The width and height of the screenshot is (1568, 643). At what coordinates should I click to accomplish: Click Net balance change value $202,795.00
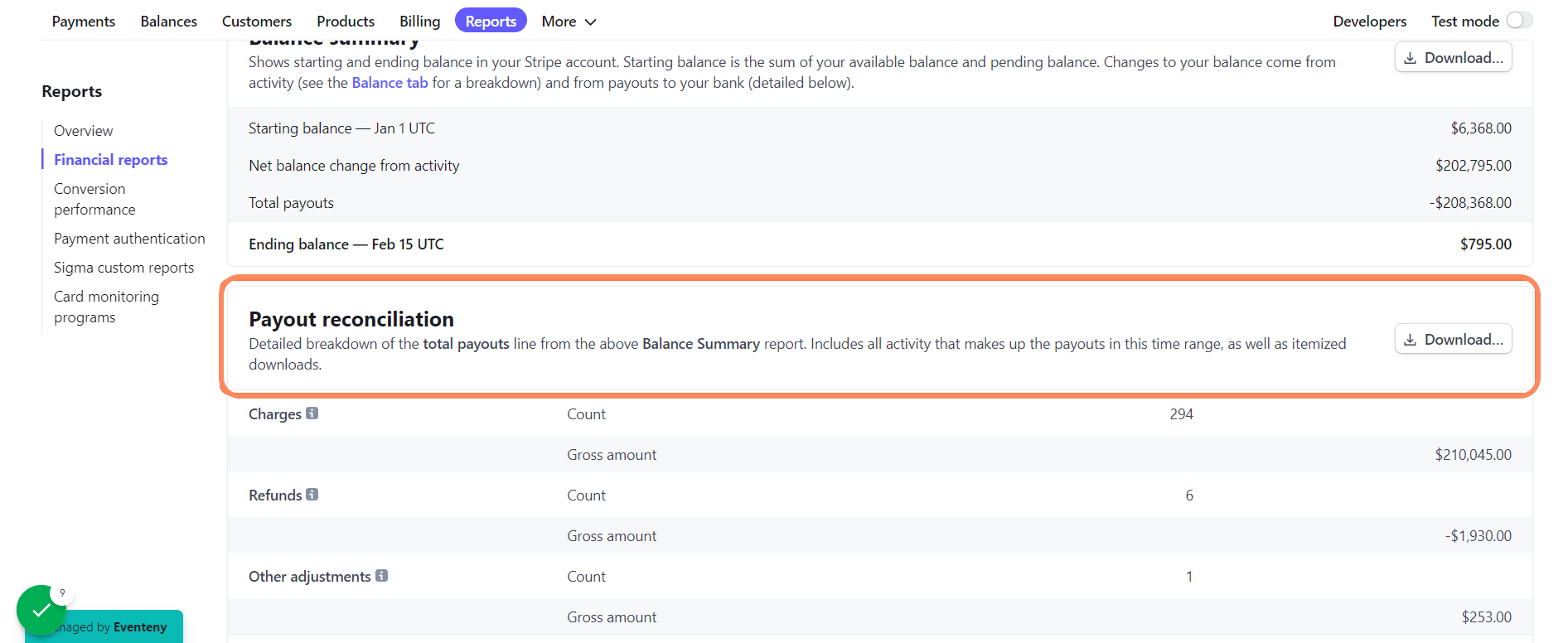coord(1474,166)
